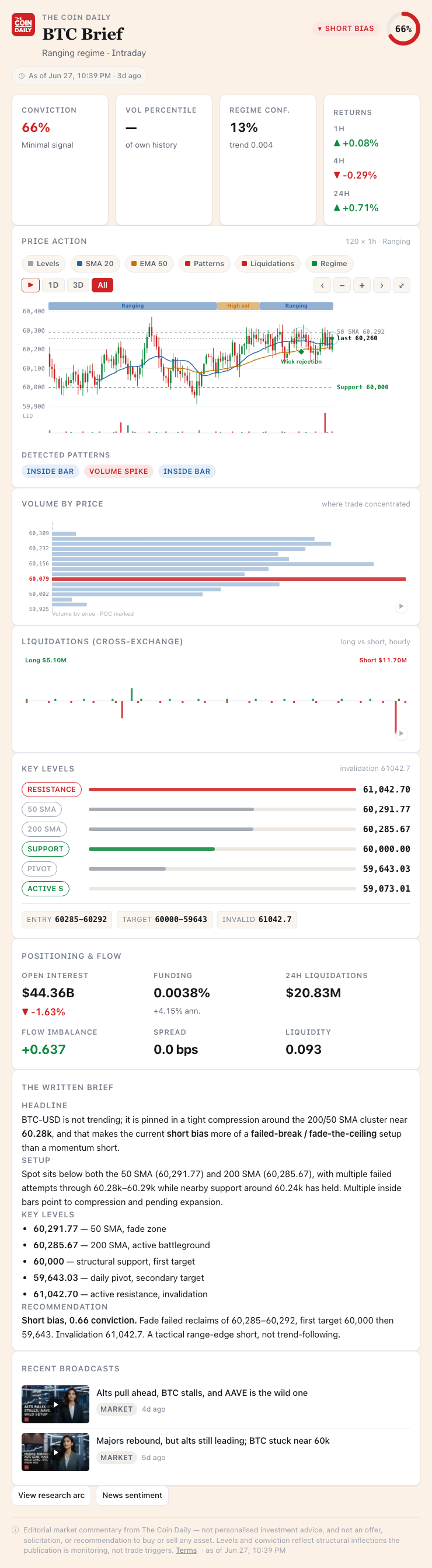Click the Support 60,000 chart label
The height and width of the screenshot is (1568, 432).
[x=363, y=387]
